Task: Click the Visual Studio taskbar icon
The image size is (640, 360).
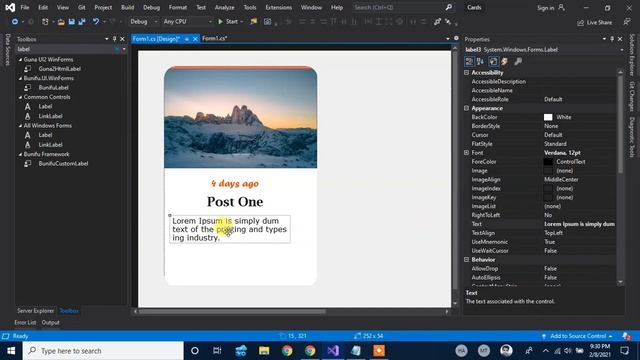Action: tap(333, 351)
